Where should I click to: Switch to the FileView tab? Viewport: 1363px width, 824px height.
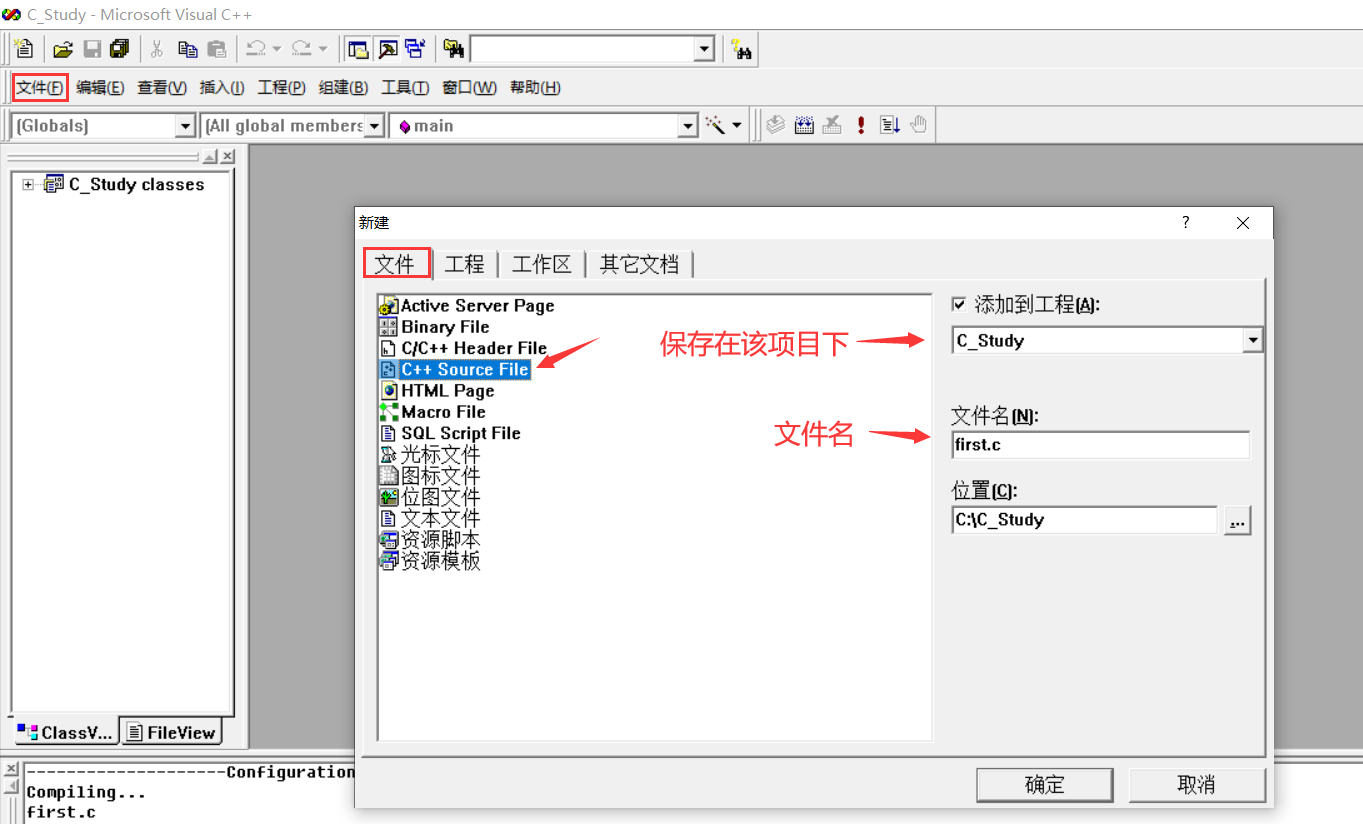pos(171,732)
